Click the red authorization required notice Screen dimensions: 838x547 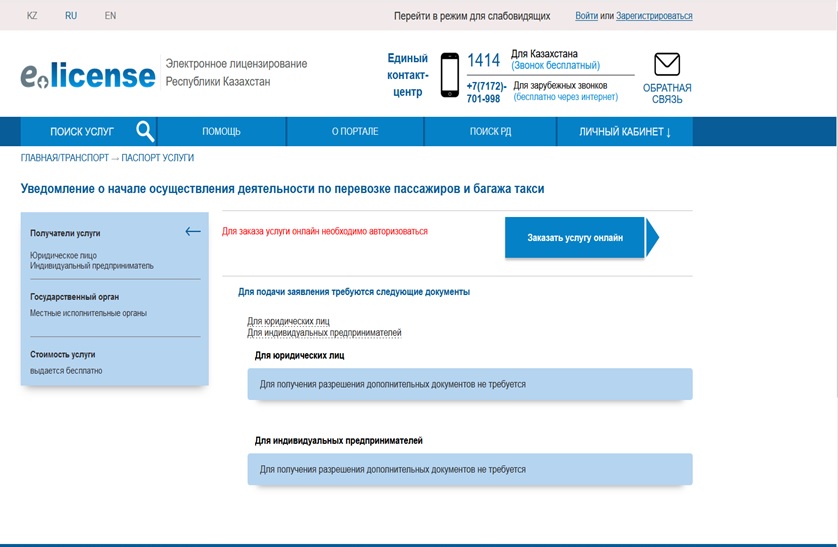click(x=324, y=231)
